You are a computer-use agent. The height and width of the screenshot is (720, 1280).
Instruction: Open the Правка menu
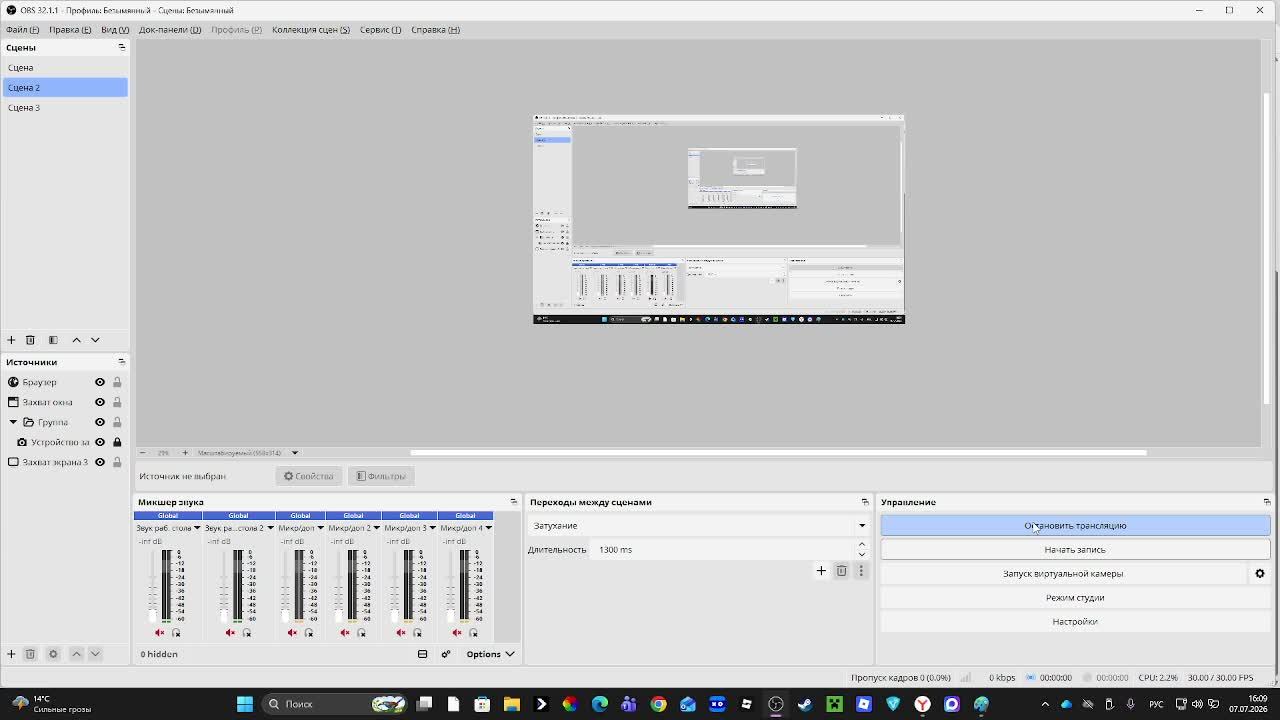(x=70, y=29)
